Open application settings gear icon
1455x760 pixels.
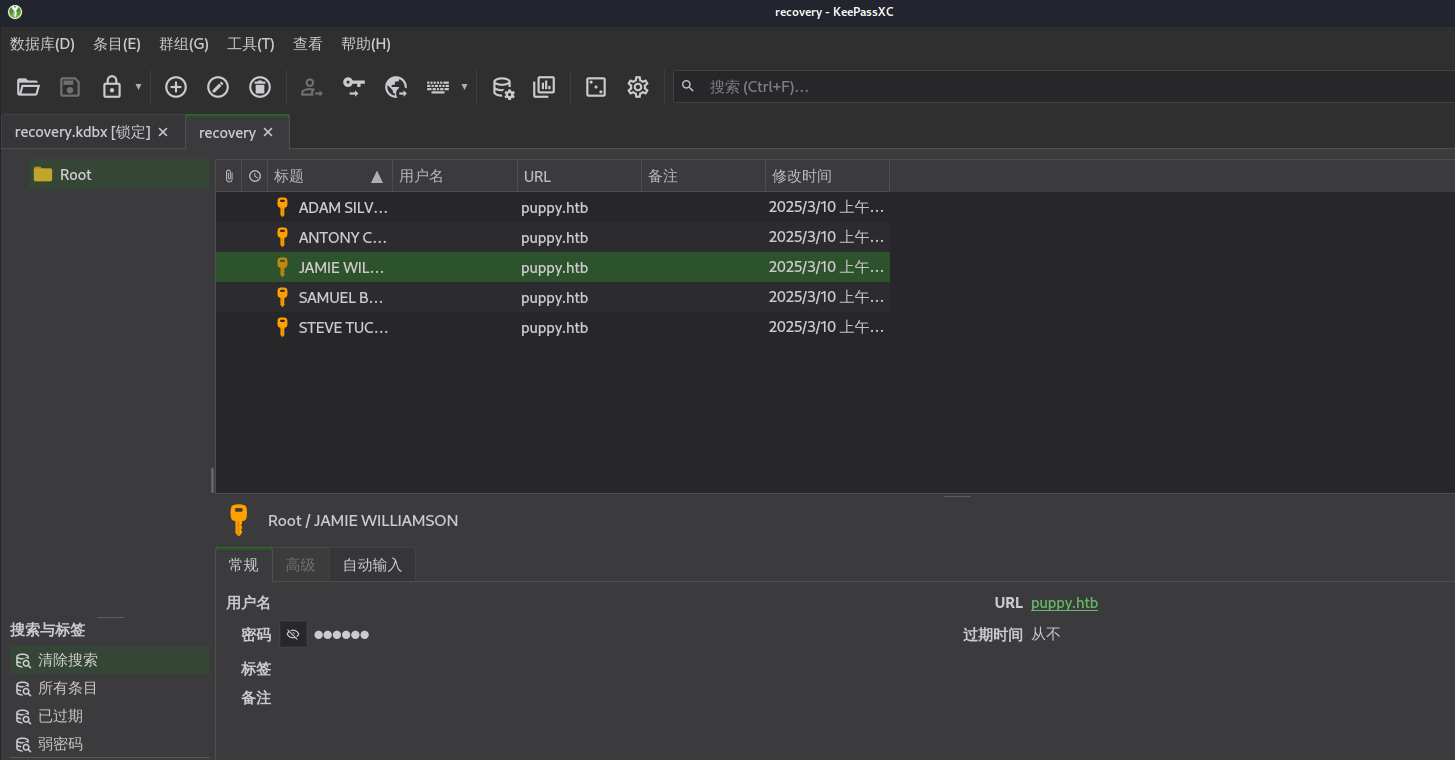pos(638,87)
